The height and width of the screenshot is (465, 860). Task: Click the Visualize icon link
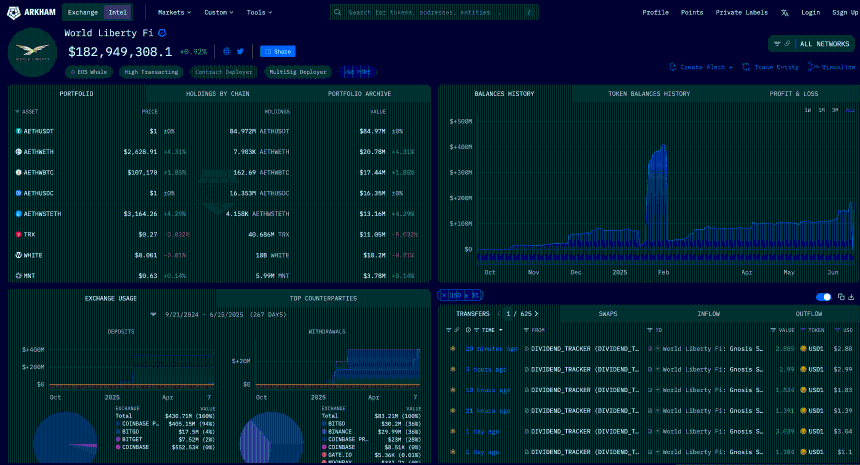810,67
